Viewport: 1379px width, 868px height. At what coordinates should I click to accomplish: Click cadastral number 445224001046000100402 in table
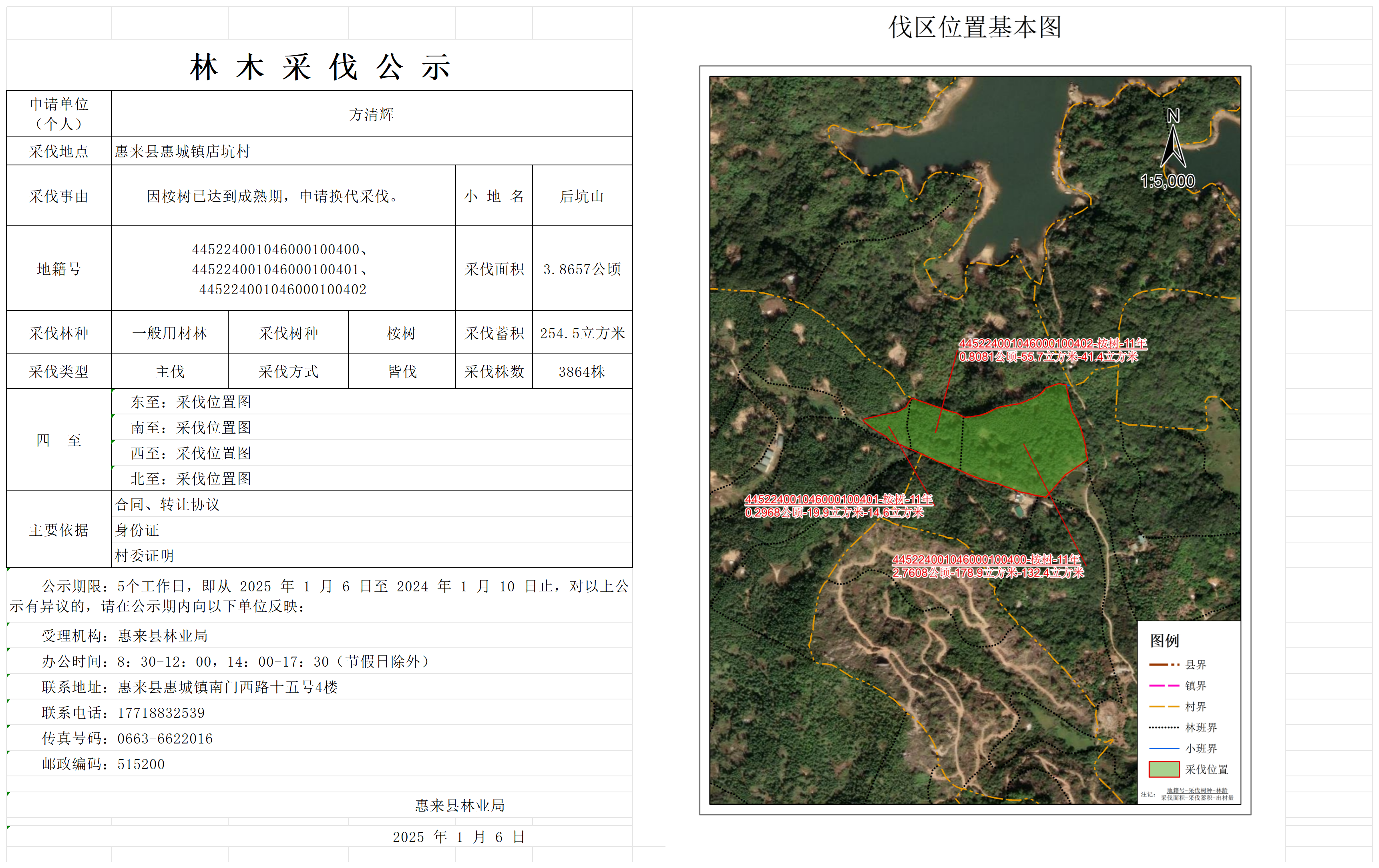283,289
